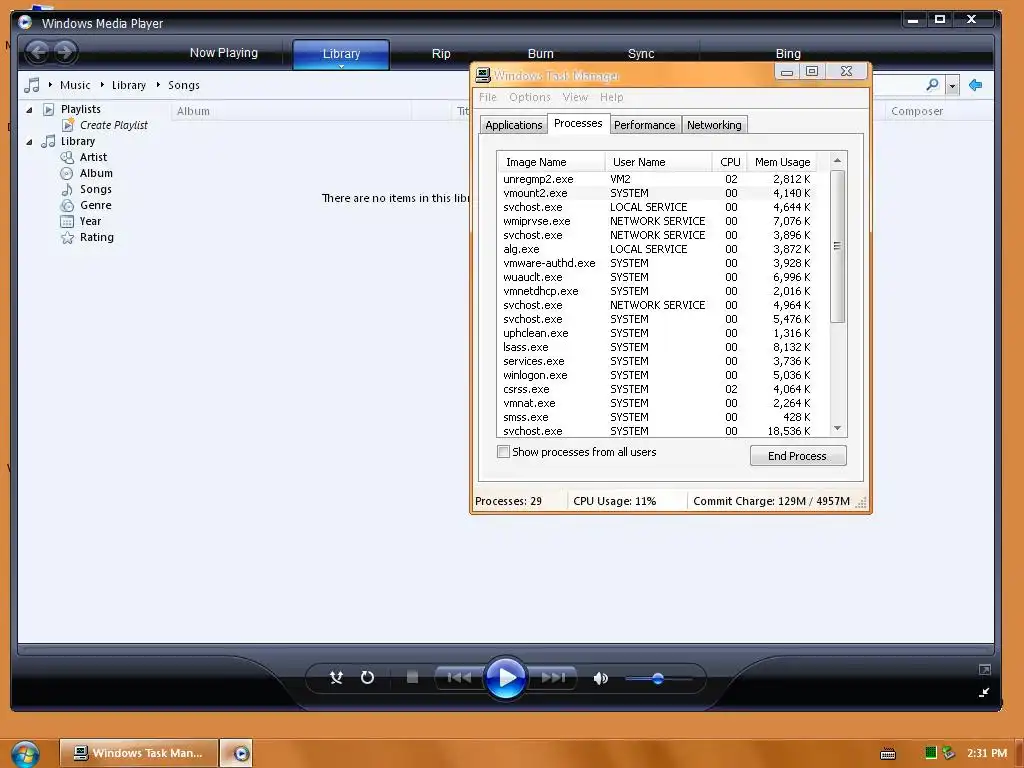Select the lsass.exe process row

[x=657, y=347]
